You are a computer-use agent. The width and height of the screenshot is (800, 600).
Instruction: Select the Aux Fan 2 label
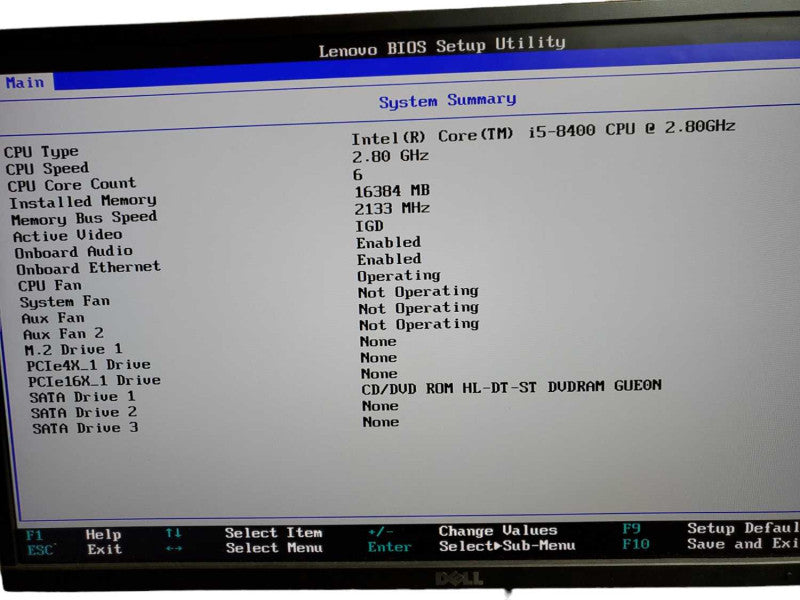click(x=64, y=334)
